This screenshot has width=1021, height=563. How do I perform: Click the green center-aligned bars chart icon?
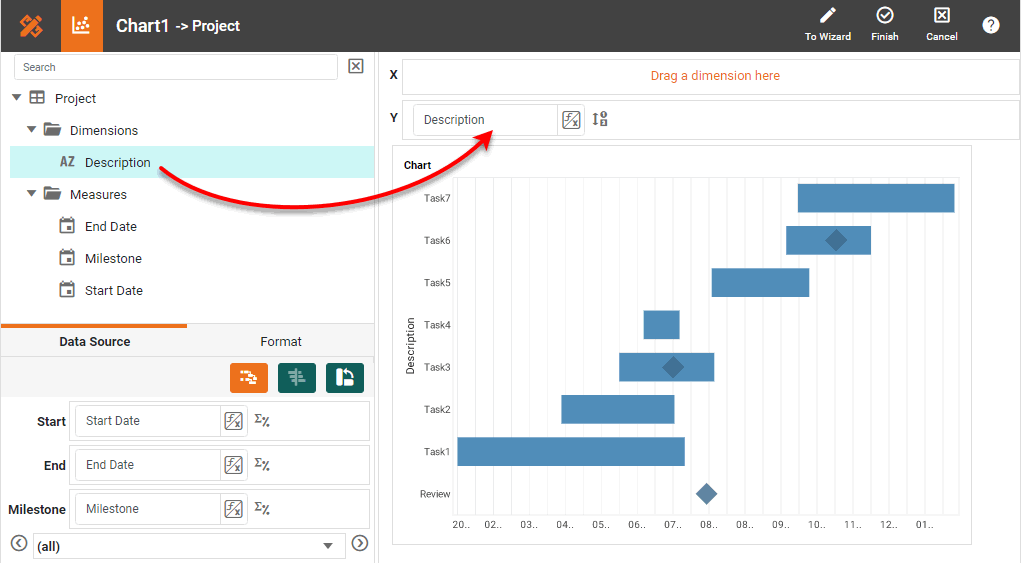(297, 377)
